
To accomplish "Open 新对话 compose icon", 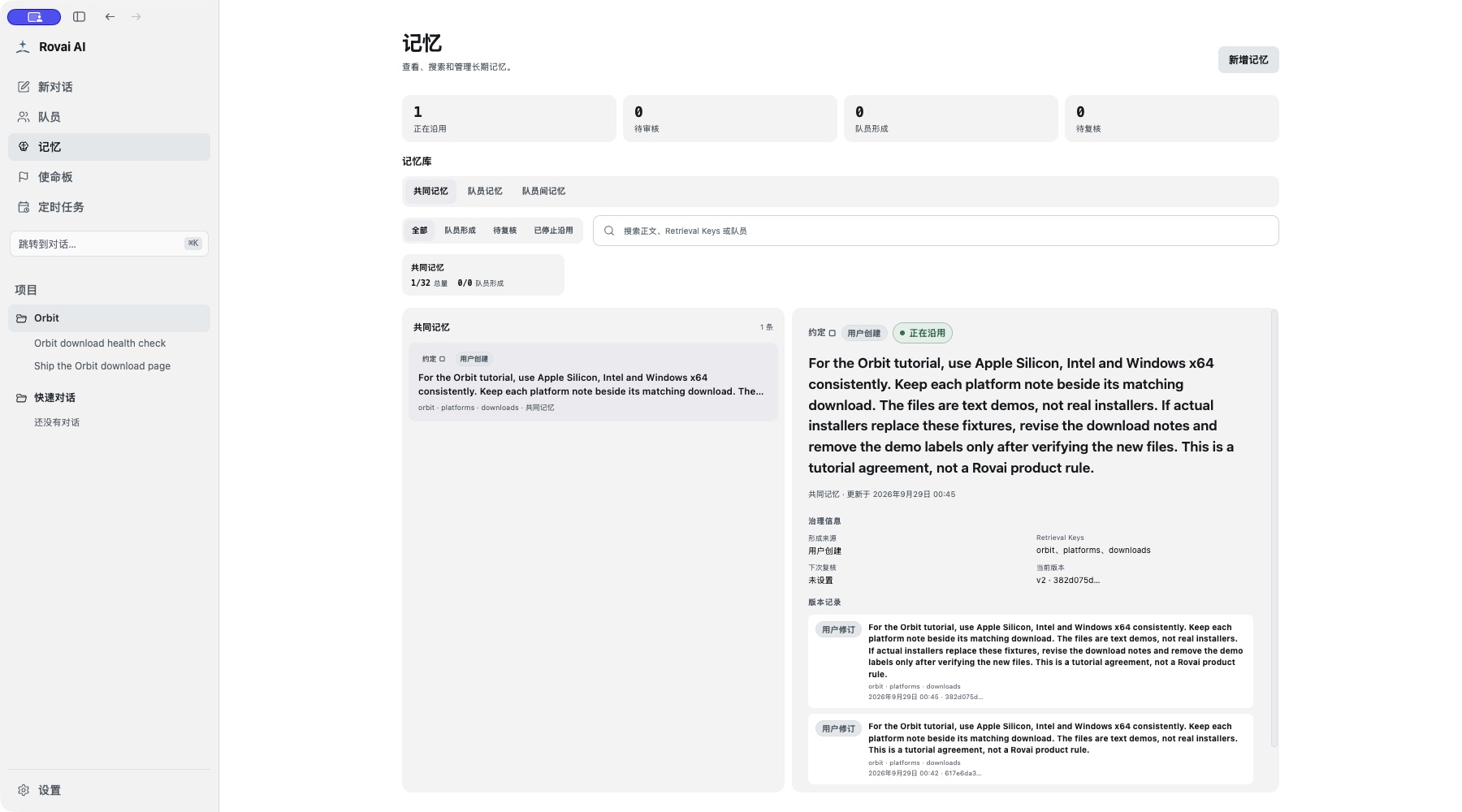I will tap(24, 87).
